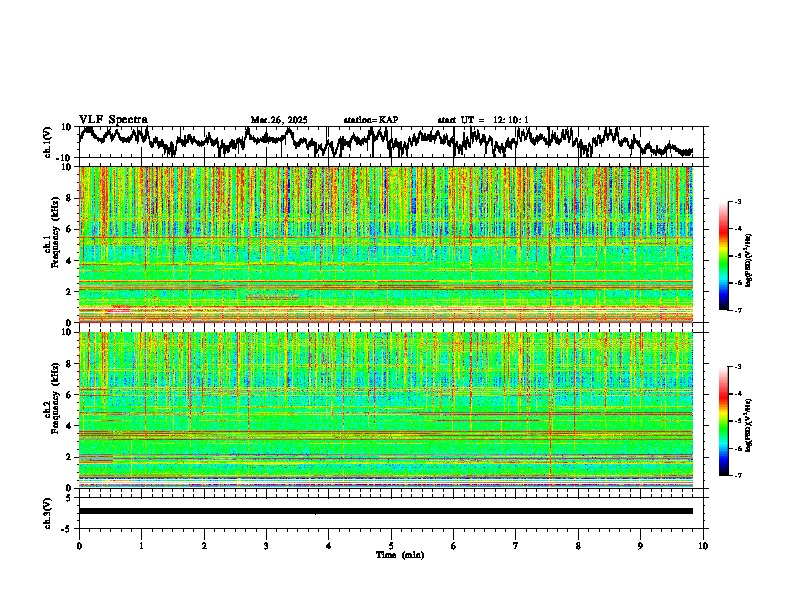Click the black ch.3 signal bar
Viewport: 792px width, 612px height.
[x=386, y=511]
